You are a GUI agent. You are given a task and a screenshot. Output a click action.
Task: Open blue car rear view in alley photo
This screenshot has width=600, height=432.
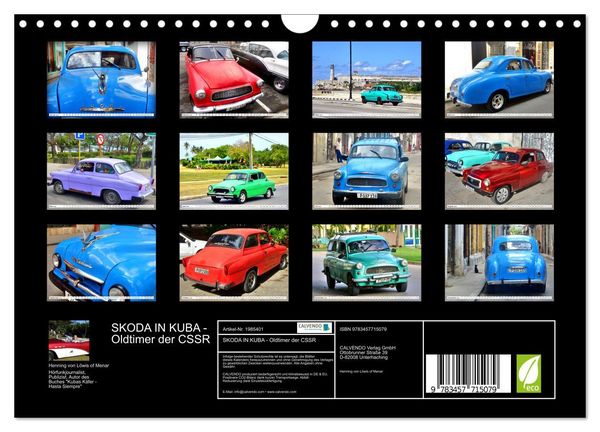(x=499, y=262)
